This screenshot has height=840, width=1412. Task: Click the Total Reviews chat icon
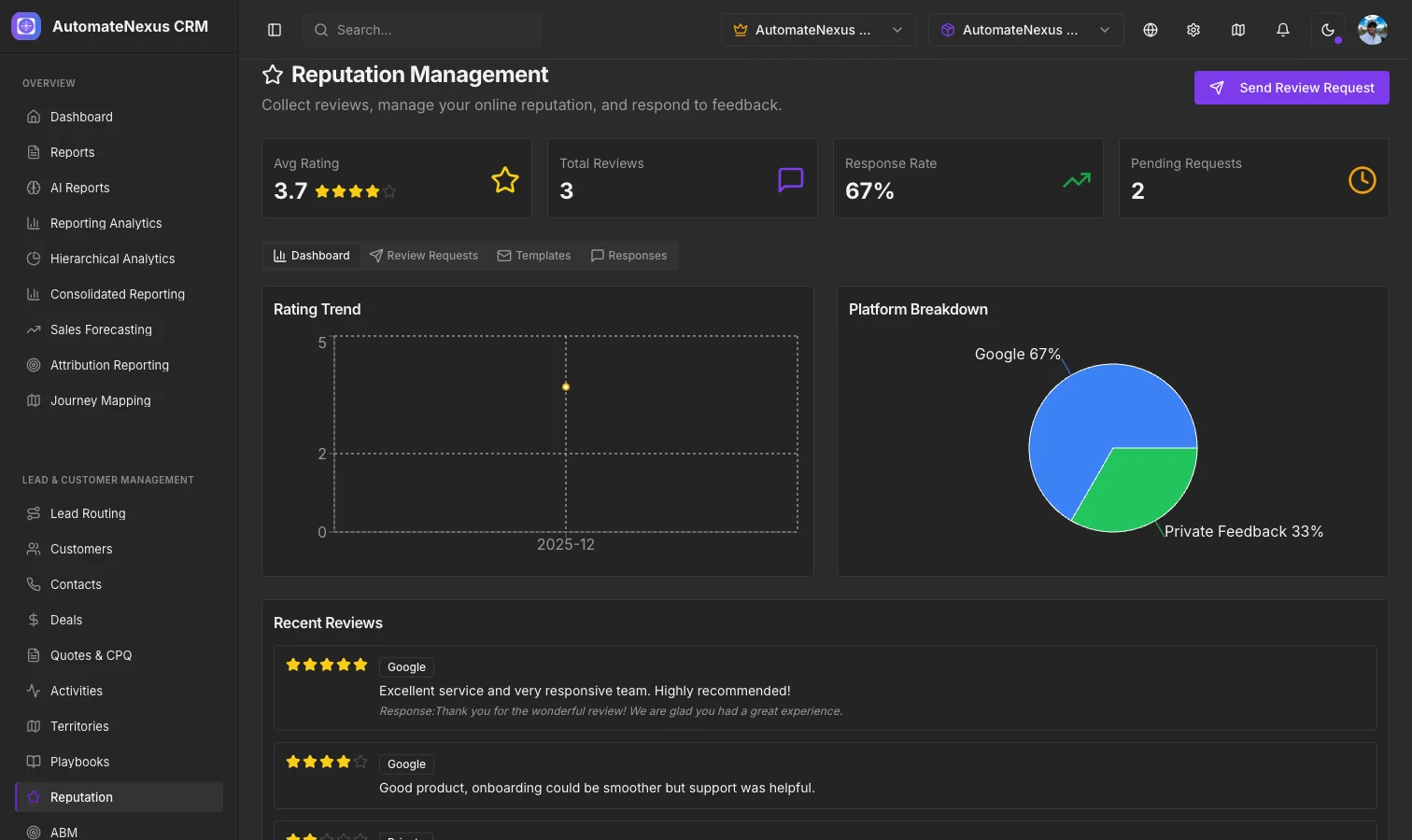coord(791,179)
